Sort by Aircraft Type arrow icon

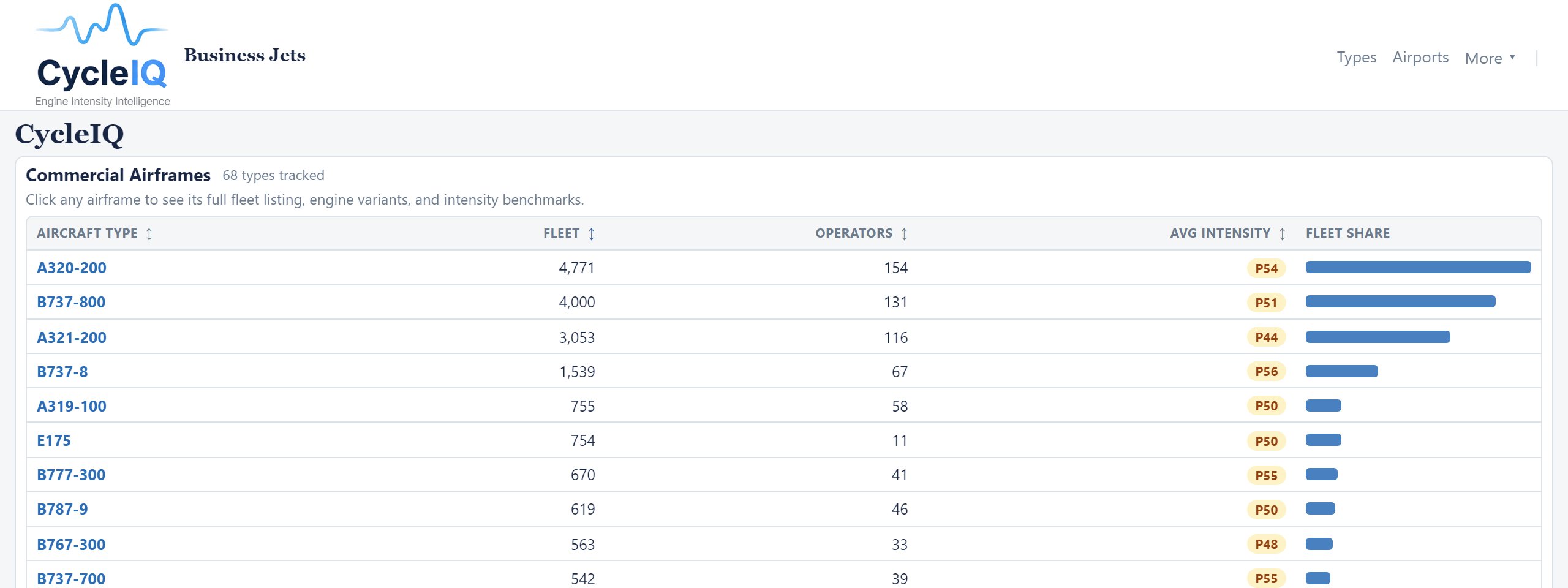coord(149,233)
